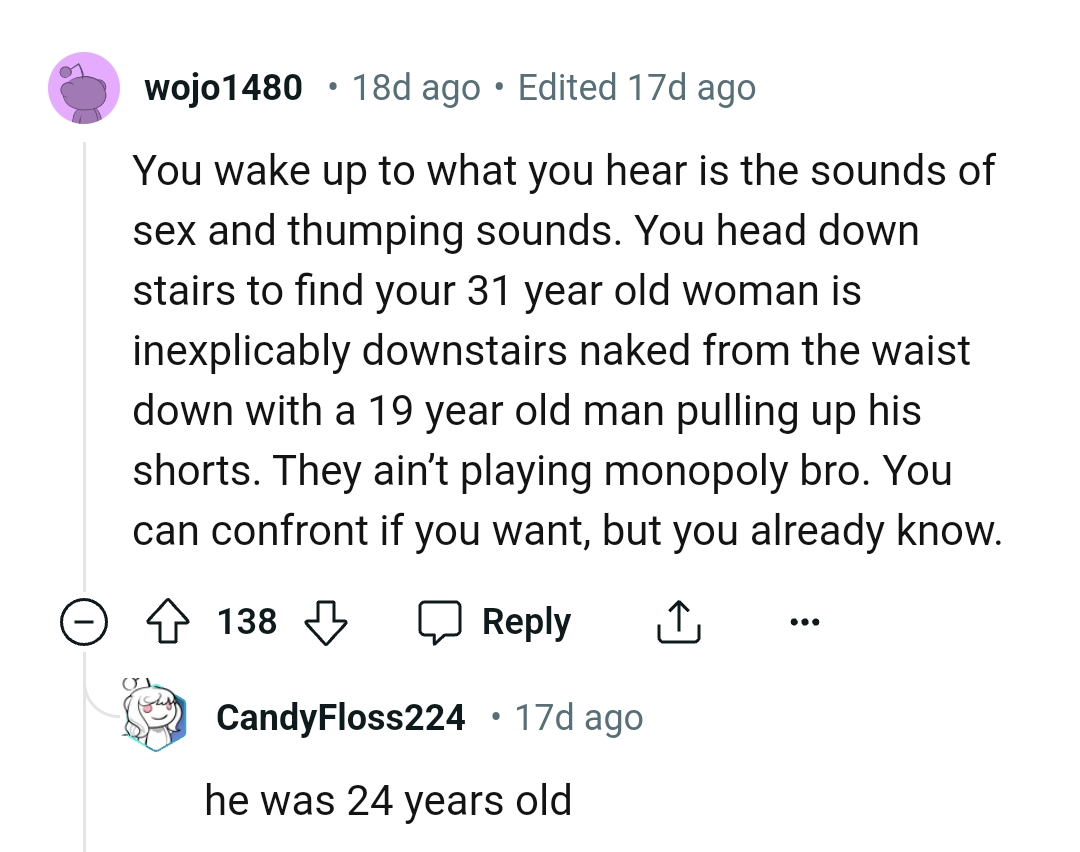The image size is (1080, 852).
Task: Go to CandyFloss224's user profile link
Action: click(x=340, y=718)
